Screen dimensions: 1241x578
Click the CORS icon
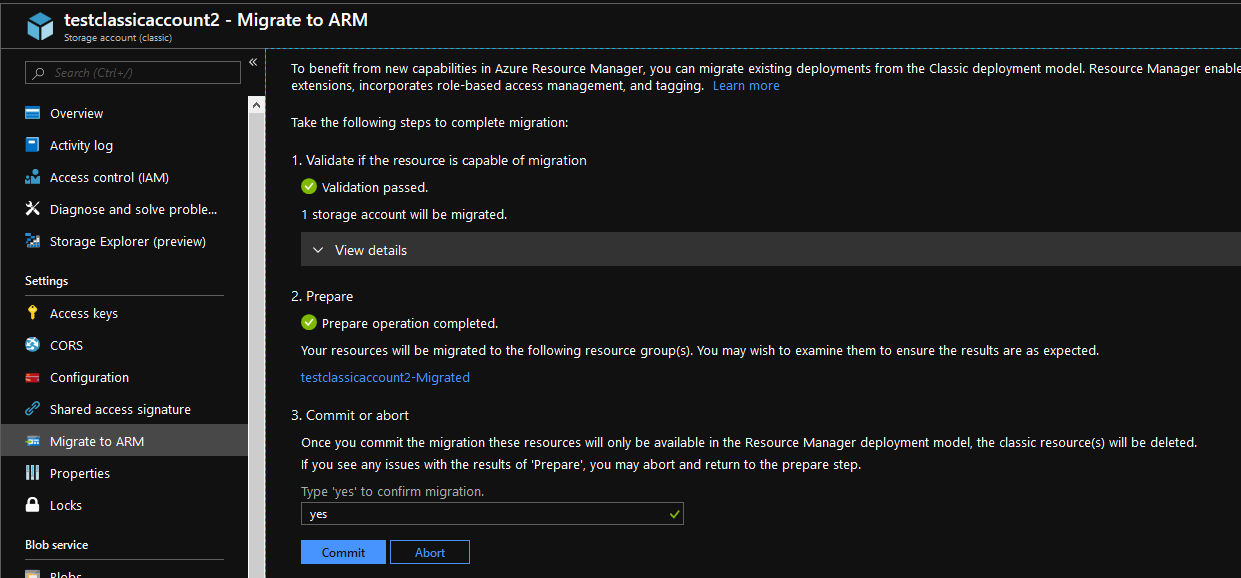[x=32, y=345]
